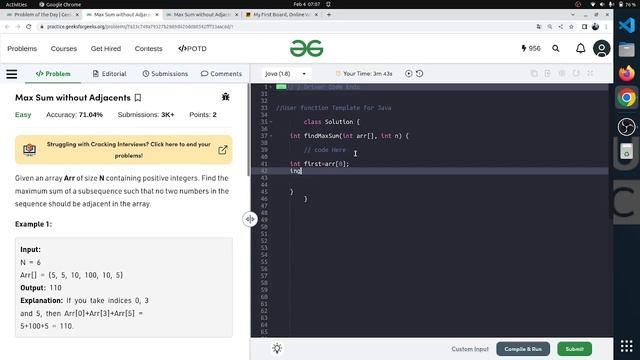This screenshot has height=360, width=640.
Task: Open a new Chrome tab
Action: pyautogui.click(x=329, y=14)
